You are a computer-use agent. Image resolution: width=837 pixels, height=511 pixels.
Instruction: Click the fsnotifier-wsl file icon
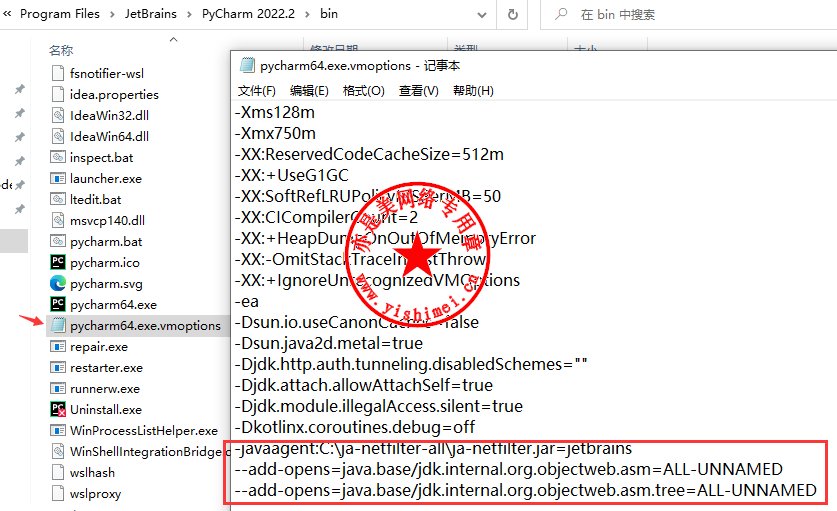tap(58, 73)
